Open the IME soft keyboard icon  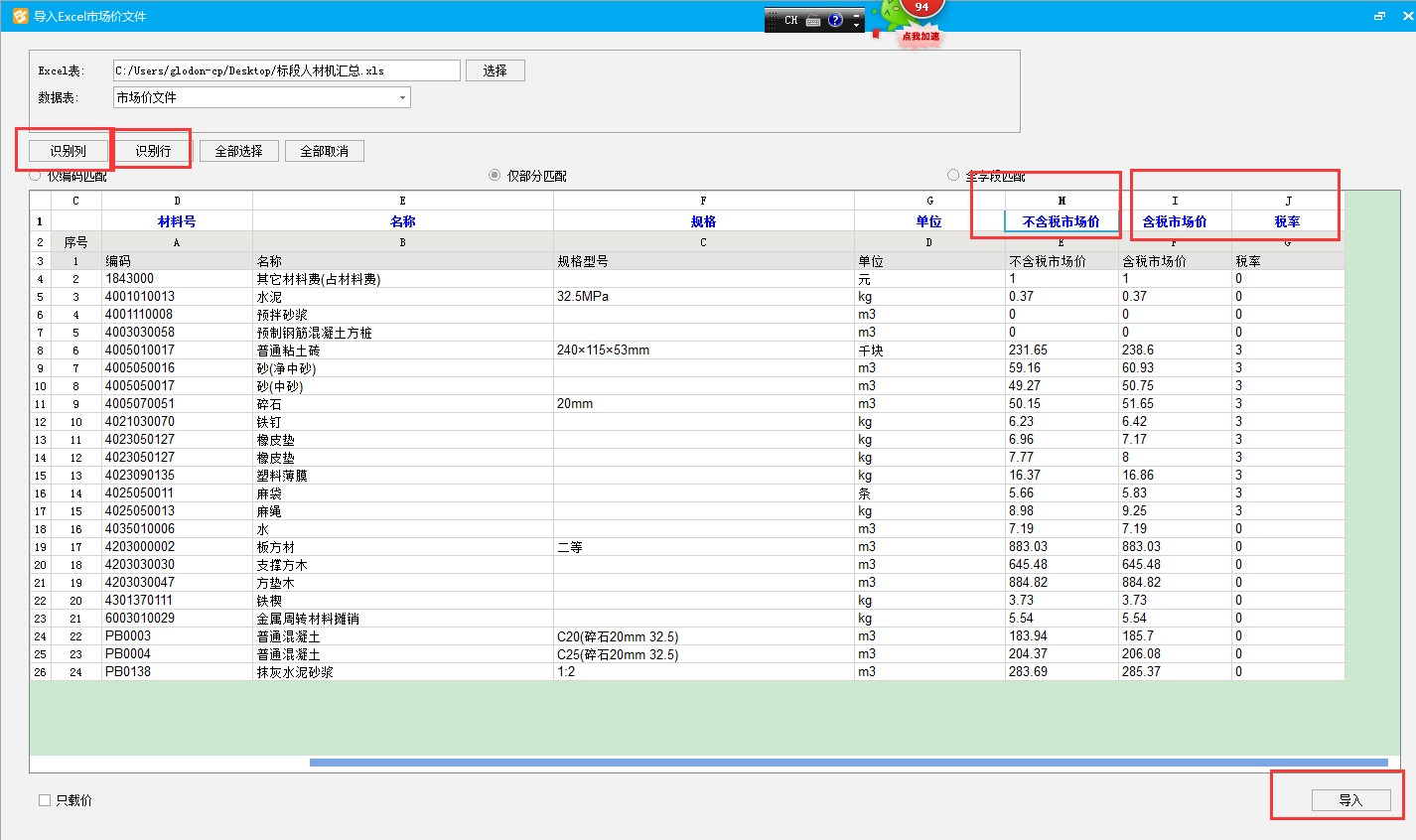click(813, 20)
